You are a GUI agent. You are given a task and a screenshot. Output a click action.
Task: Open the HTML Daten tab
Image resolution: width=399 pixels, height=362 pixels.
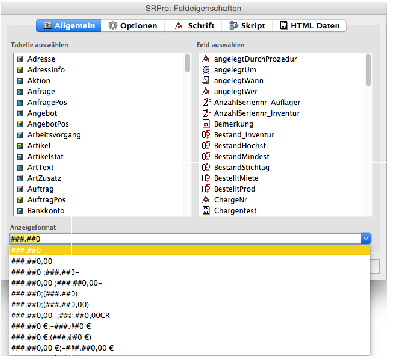[309, 26]
